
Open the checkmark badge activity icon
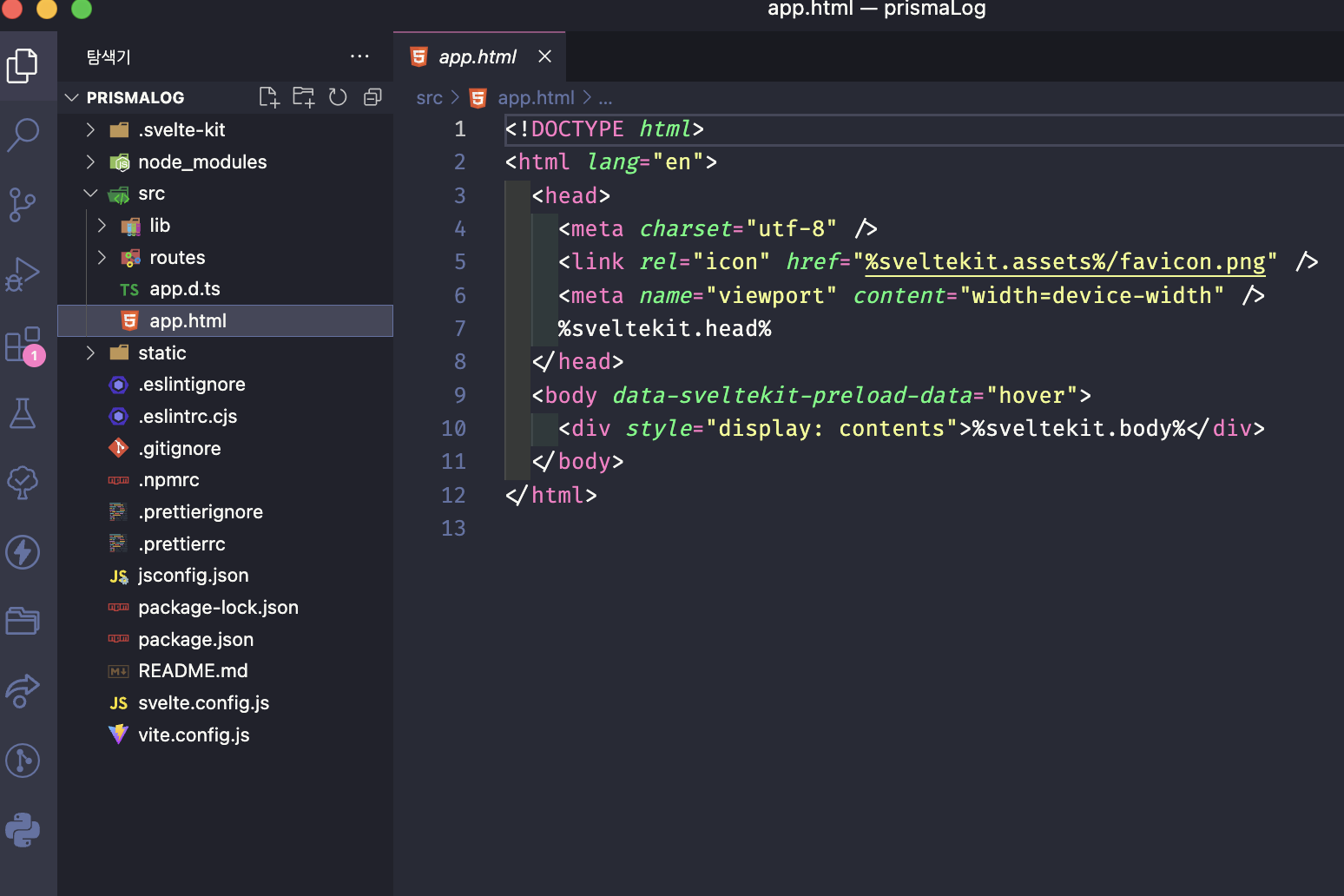tap(23, 483)
